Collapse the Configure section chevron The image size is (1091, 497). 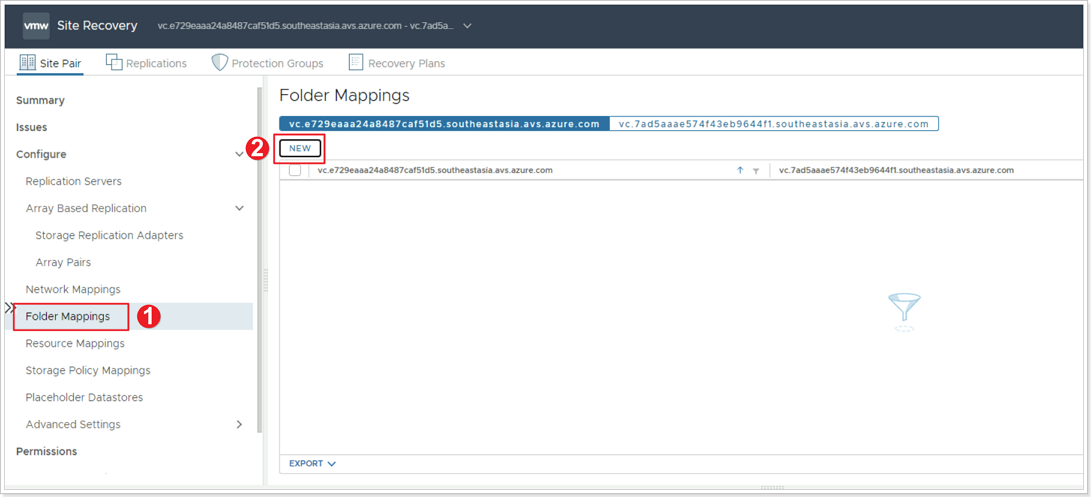coord(240,155)
